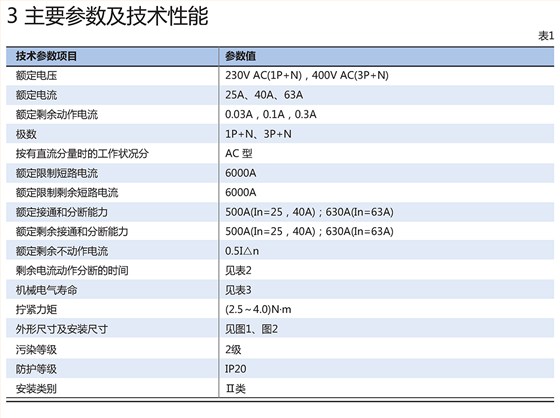Click the section heading 主要参数及技术性能
This screenshot has height=418, width=560.
116,16
